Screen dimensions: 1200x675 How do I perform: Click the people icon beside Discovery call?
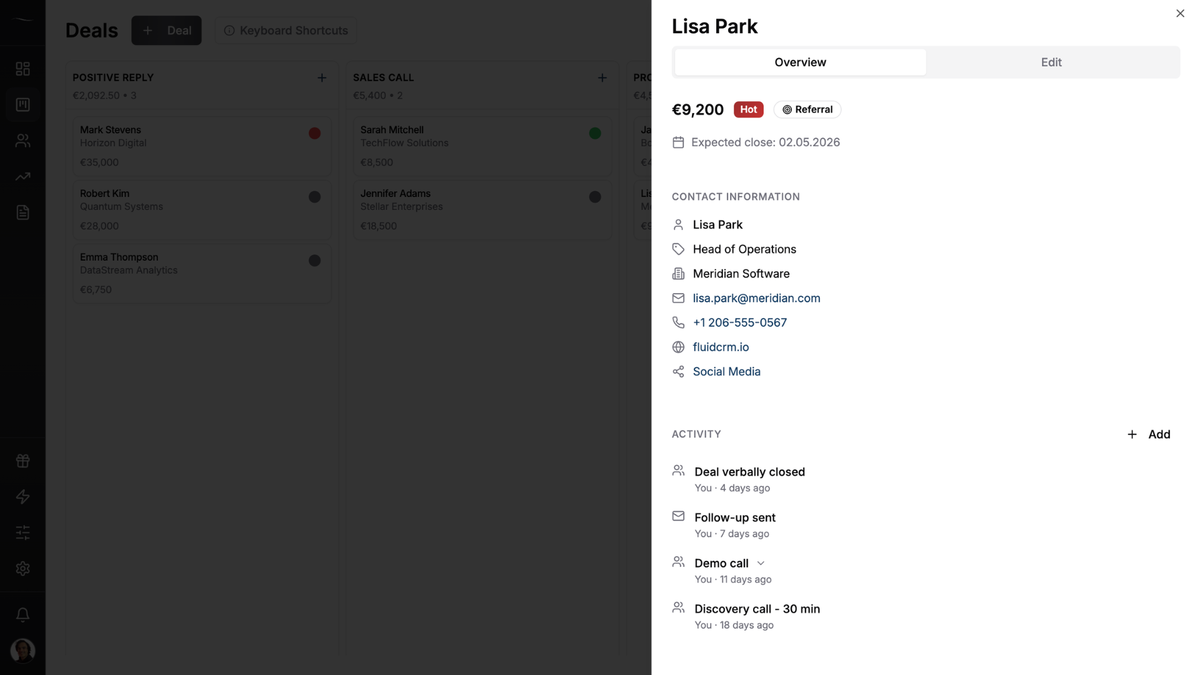pos(678,607)
